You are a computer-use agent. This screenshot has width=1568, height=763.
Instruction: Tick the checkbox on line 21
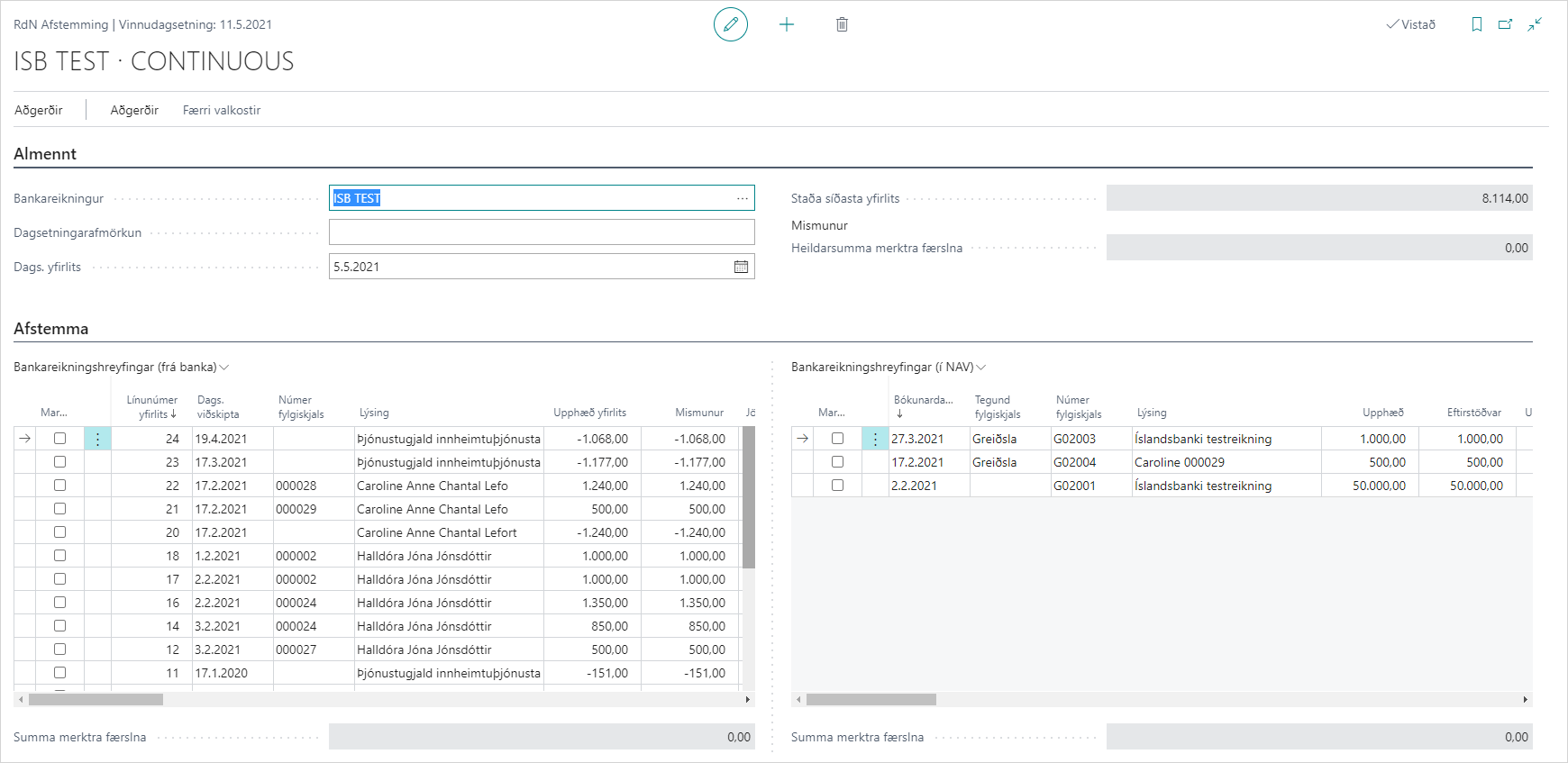tap(59, 509)
